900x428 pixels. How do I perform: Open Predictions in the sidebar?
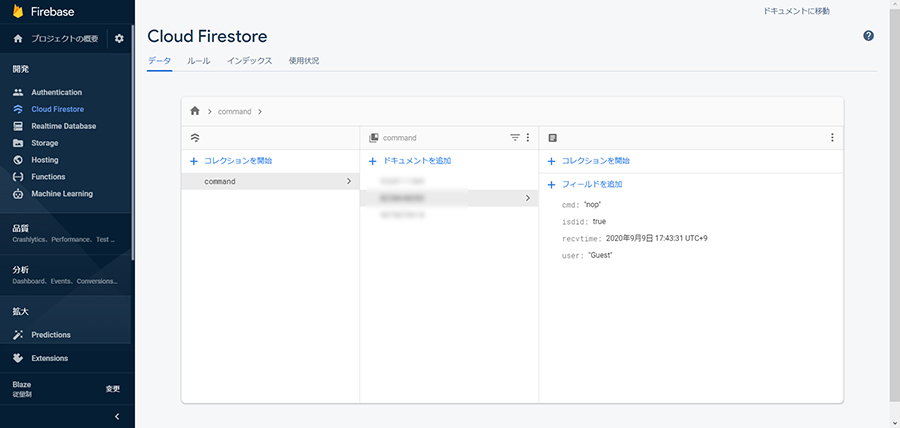click(51, 334)
